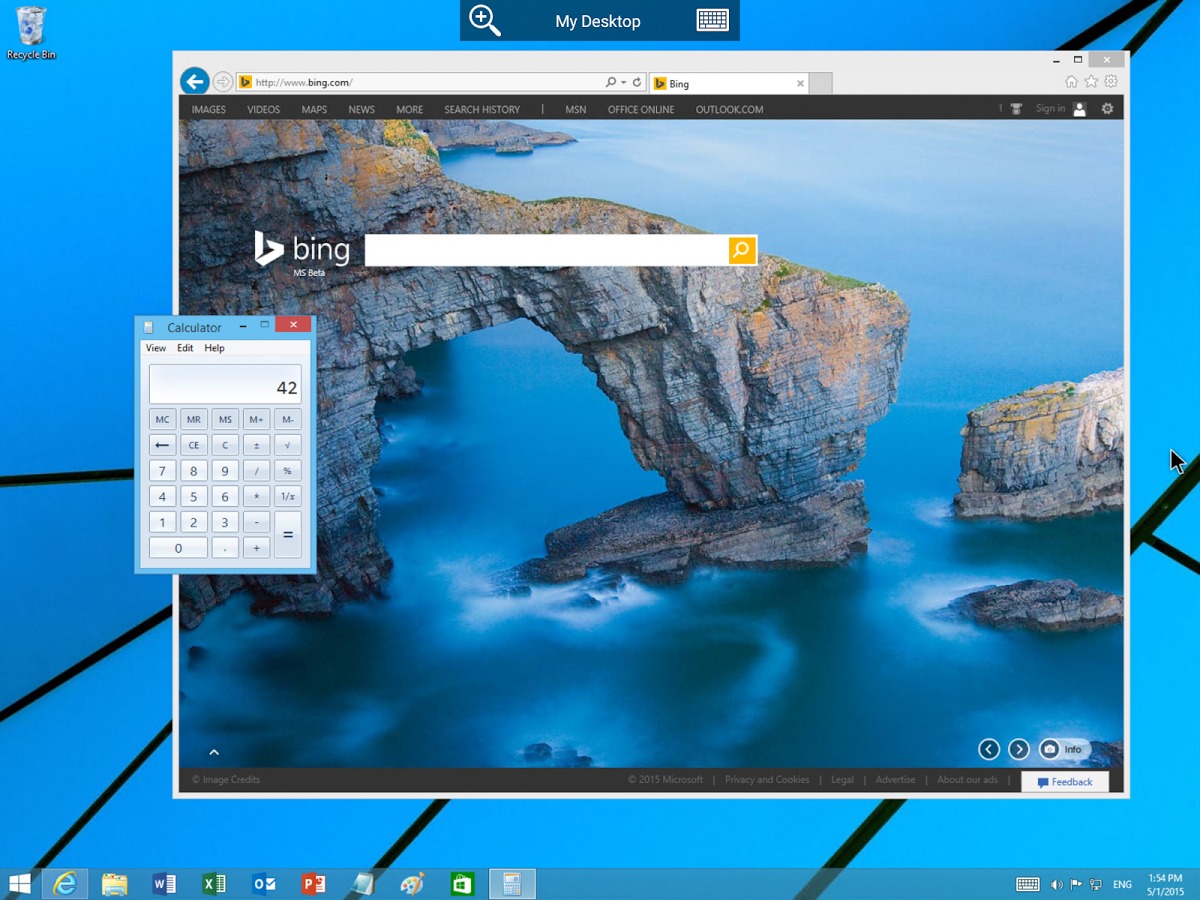Open IE Favorites star
Viewport: 1200px width, 900px height.
point(1091,82)
